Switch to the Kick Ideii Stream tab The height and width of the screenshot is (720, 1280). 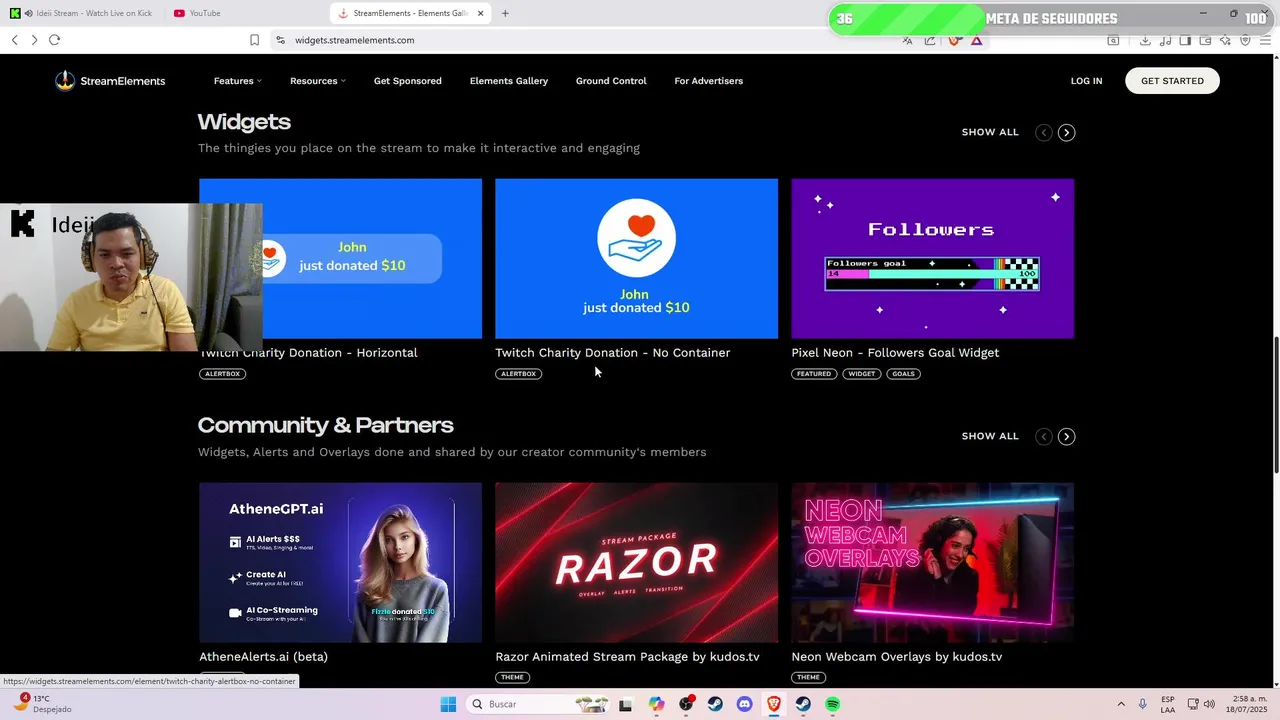point(82,13)
